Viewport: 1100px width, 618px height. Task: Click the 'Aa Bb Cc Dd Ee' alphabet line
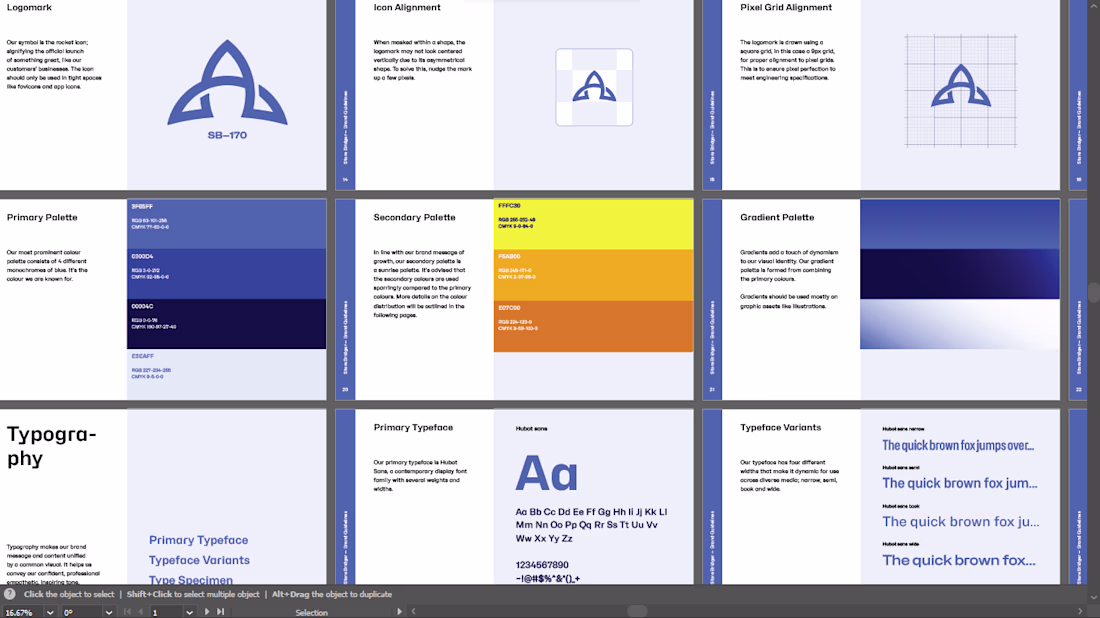(591, 512)
